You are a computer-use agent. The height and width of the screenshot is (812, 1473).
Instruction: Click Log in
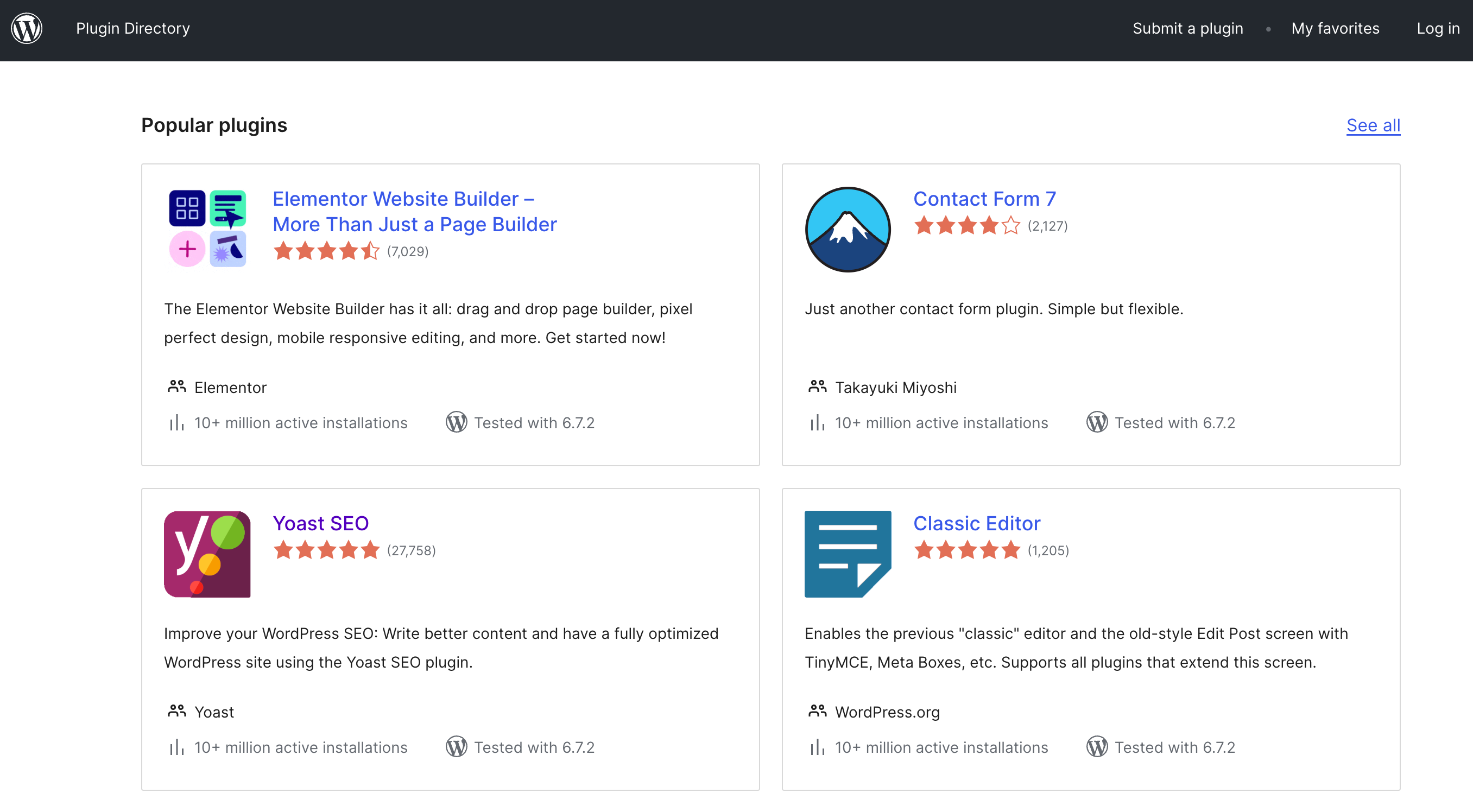click(1438, 29)
